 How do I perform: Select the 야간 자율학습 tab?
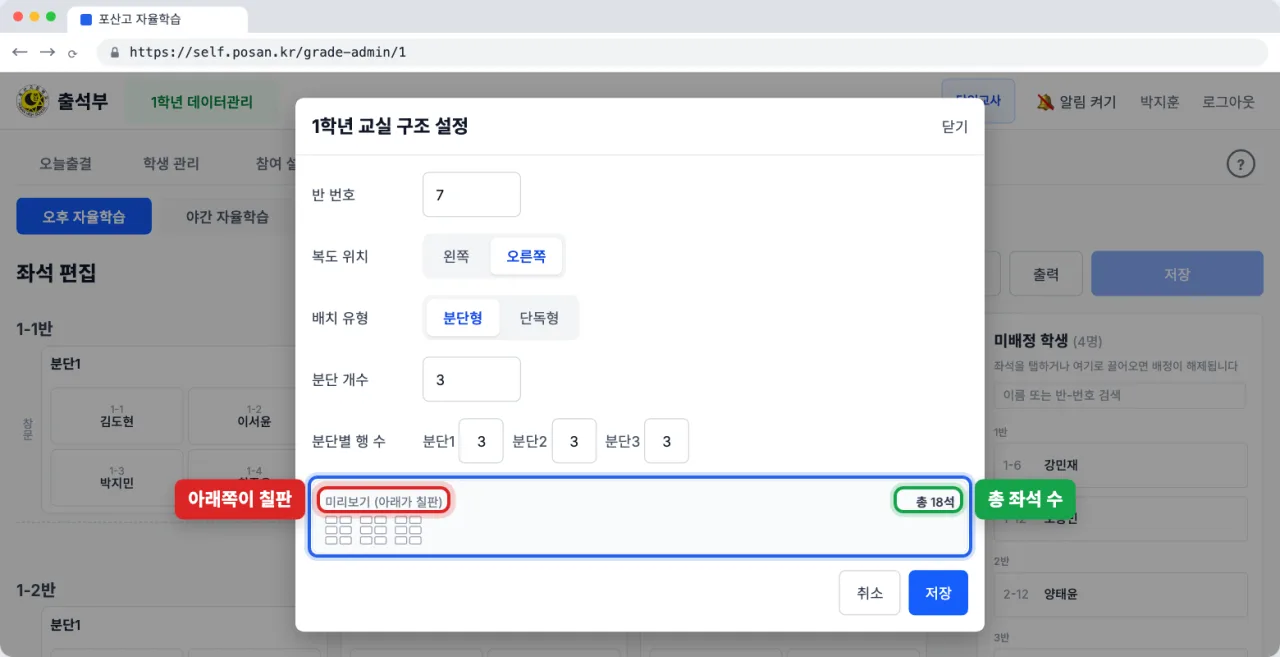click(227, 216)
